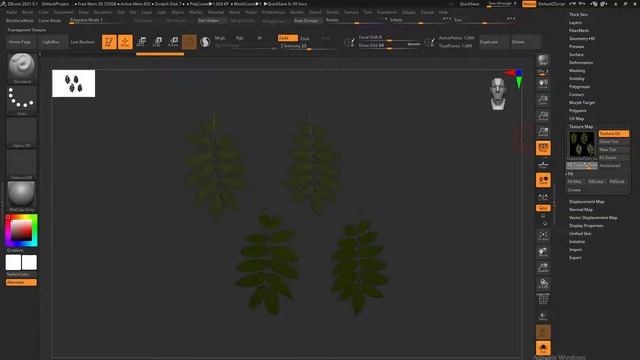Viewport: 640px width, 360px height.
Task: Toggle the Antialiased option
Action: pyautogui.click(x=613, y=166)
